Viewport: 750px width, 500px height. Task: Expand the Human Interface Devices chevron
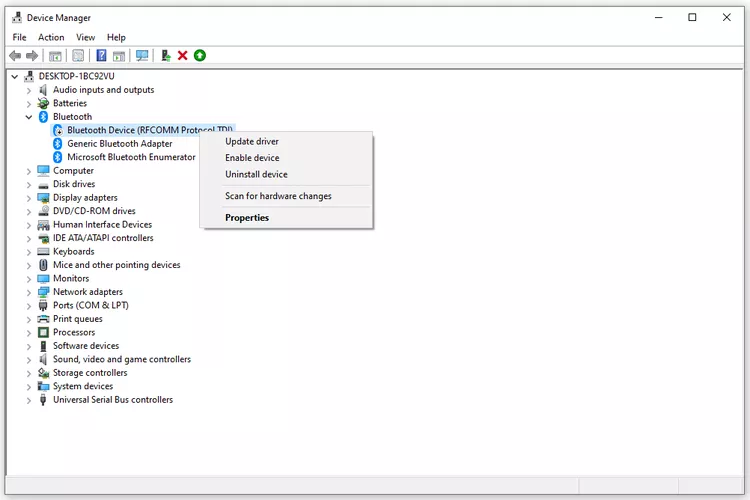(x=29, y=225)
